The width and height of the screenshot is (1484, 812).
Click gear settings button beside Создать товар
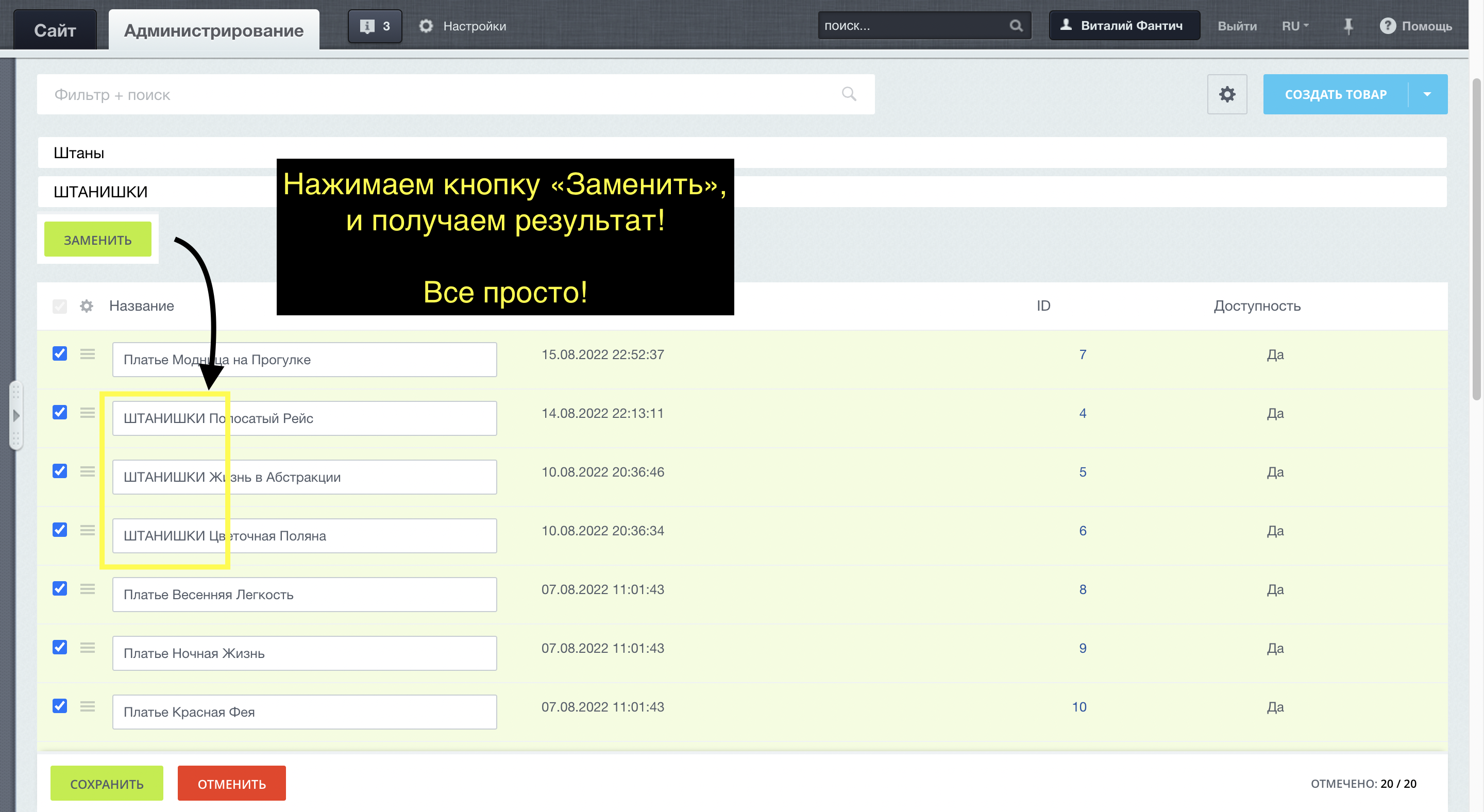tap(1227, 94)
